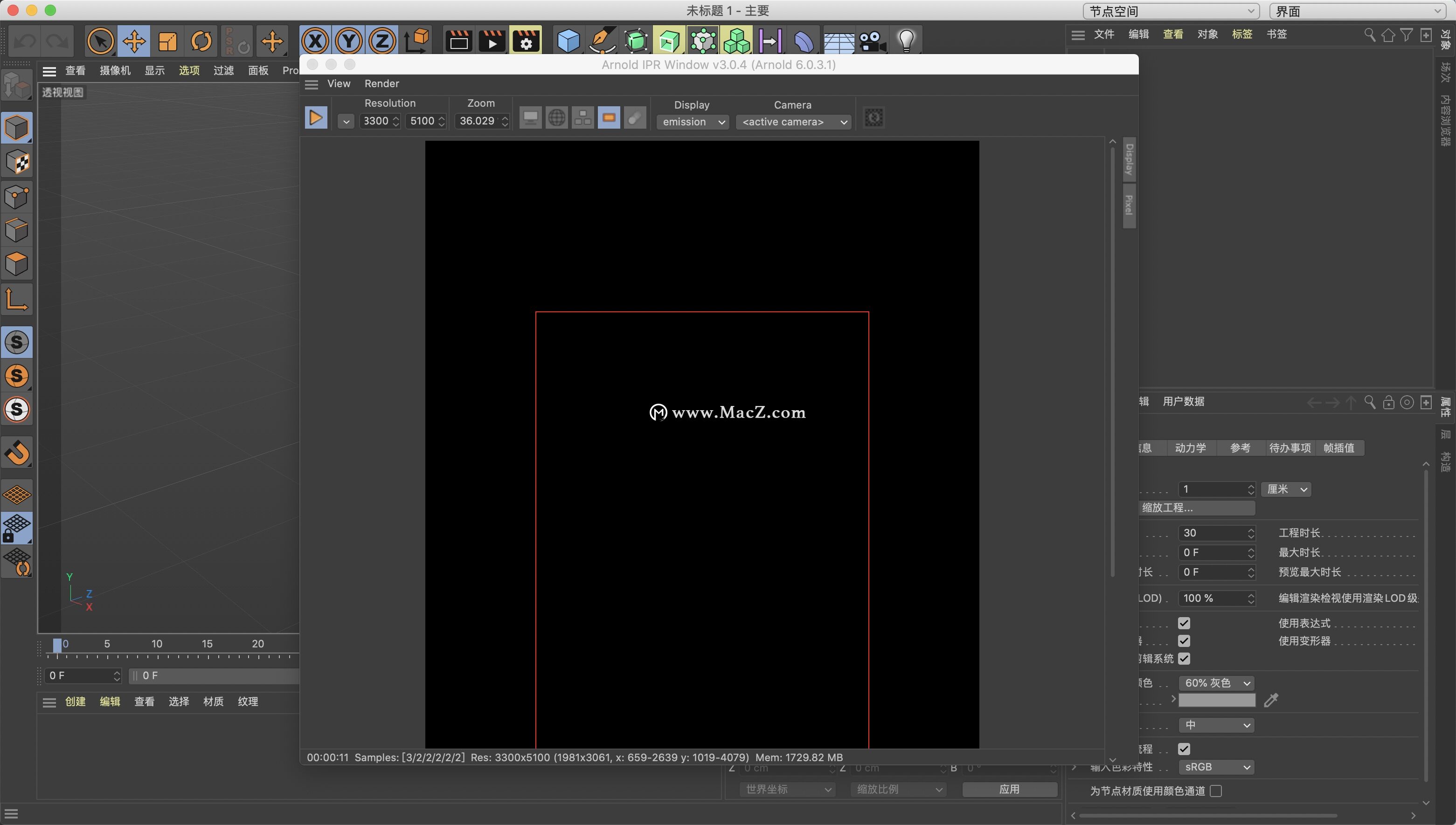1456x825 pixels.
Task: Enable 为节点材质使用颜色通道 checkbox
Action: (x=1216, y=791)
